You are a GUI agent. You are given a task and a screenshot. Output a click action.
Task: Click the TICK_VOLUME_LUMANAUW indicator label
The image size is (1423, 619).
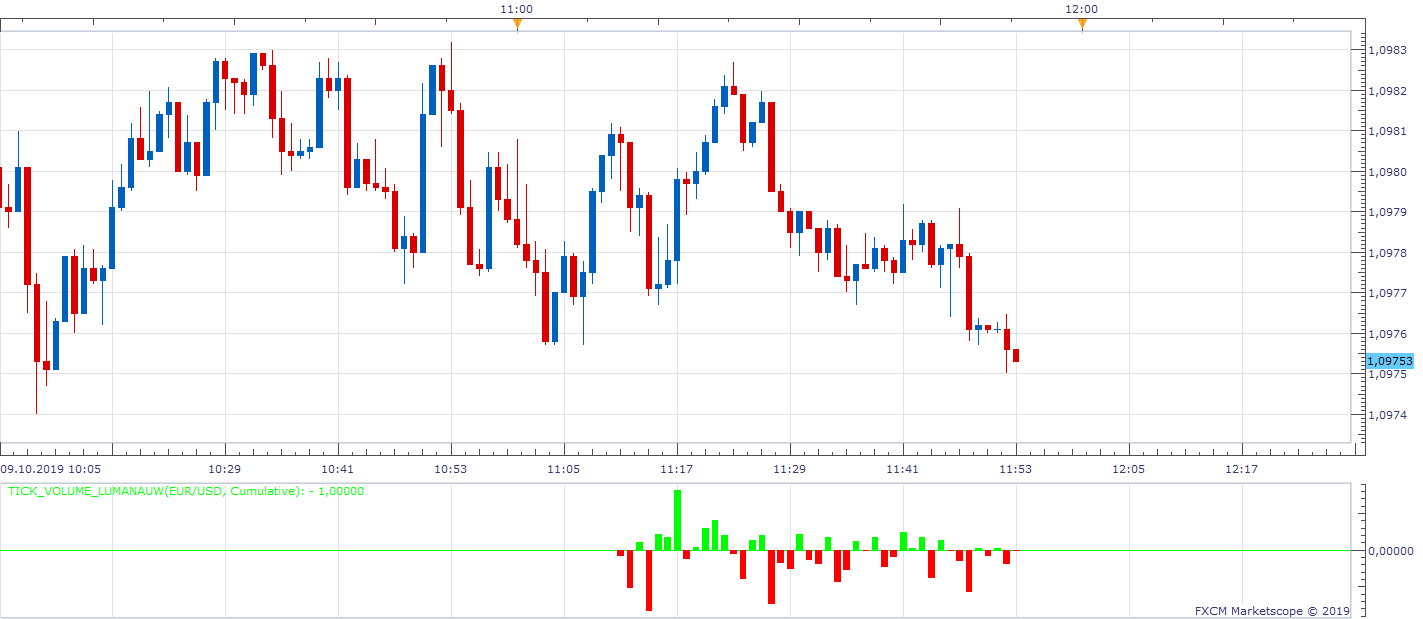(x=186, y=491)
